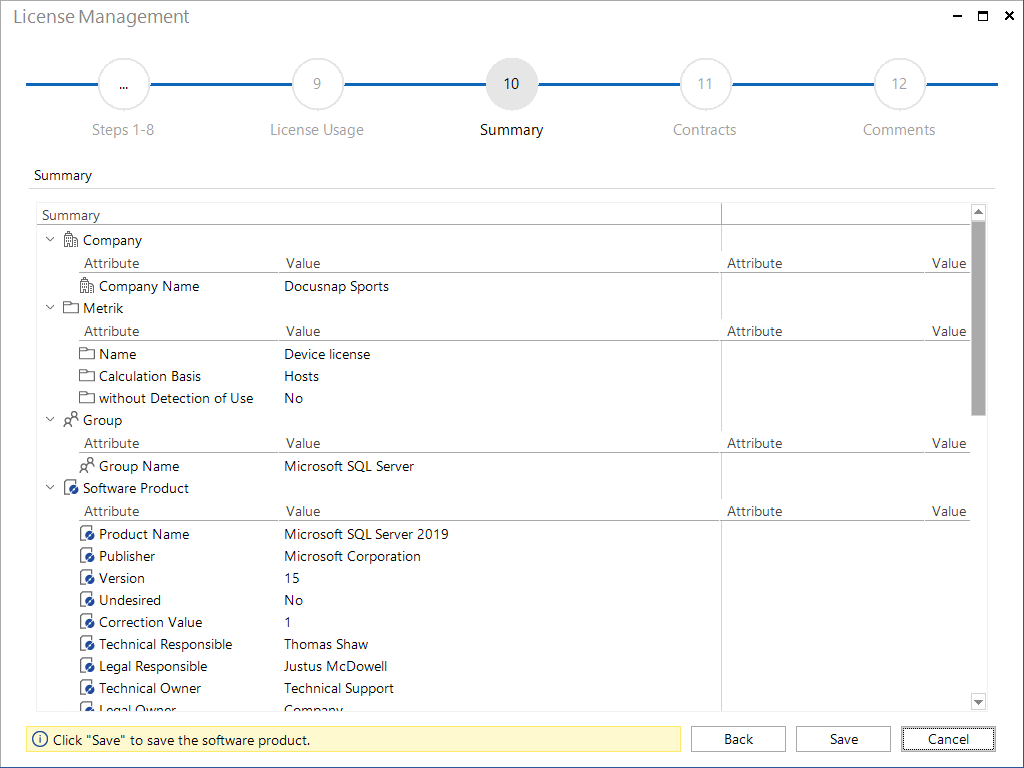Click the Product Name row icon
Viewport: 1024px width, 768px height.
[88, 534]
